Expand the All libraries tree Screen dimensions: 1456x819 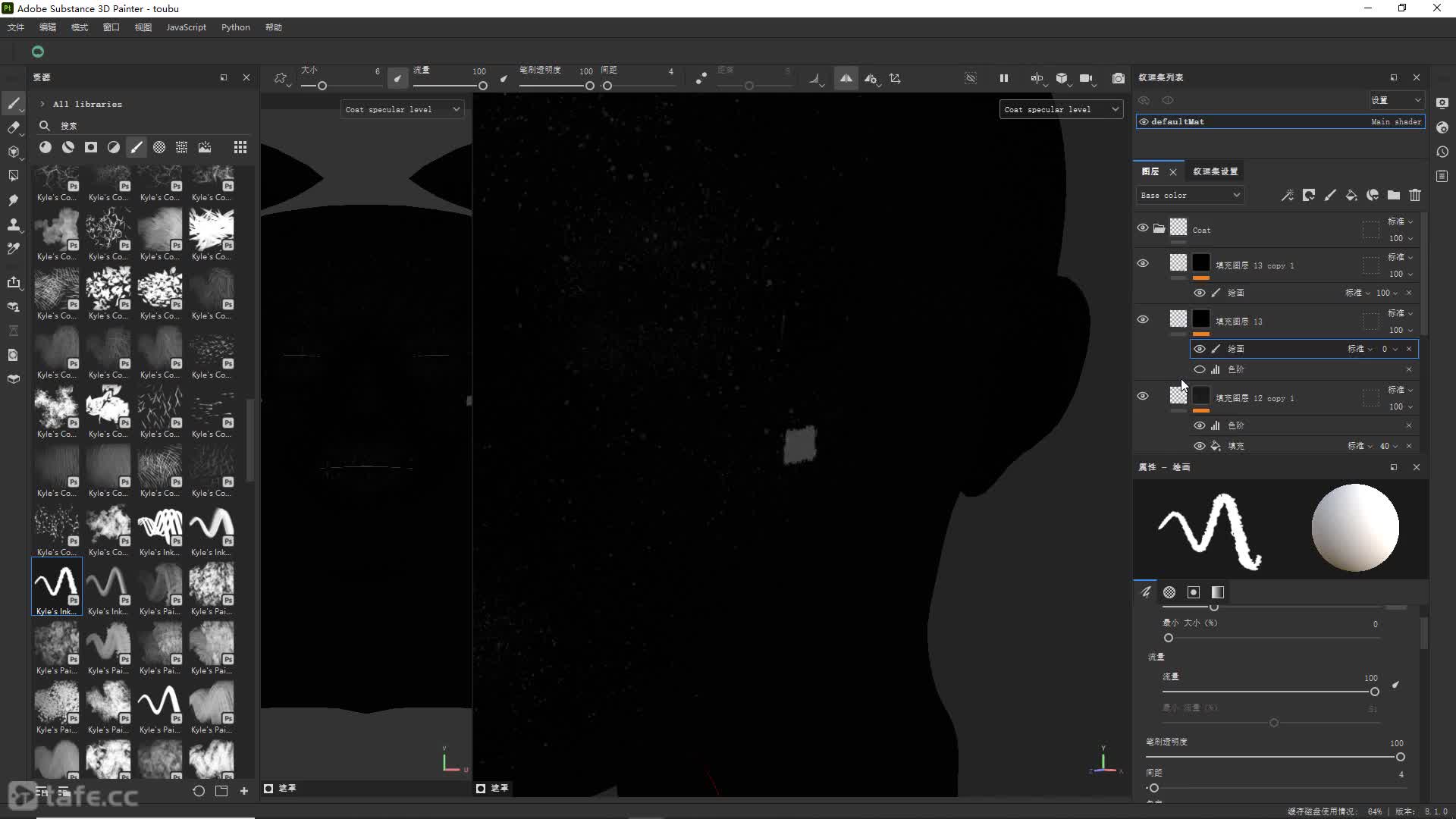point(42,104)
